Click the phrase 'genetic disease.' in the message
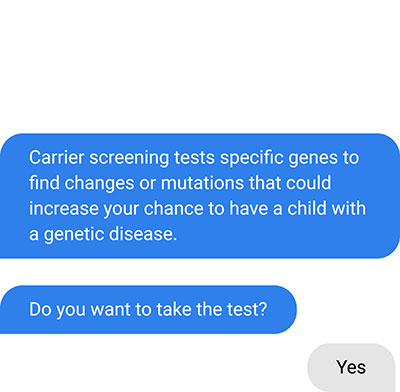Screen dimensions: 400x392 pos(110,234)
